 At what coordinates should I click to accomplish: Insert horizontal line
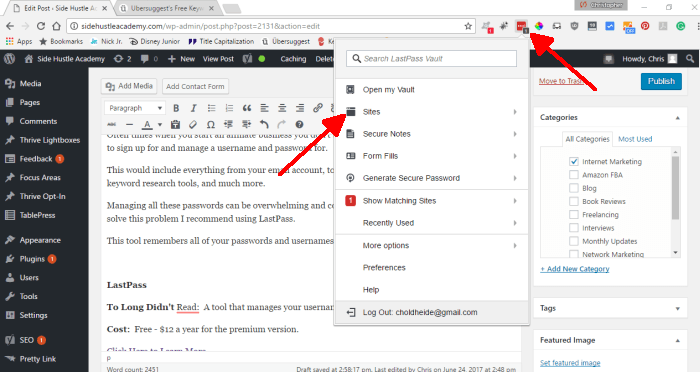coord(129,125)
